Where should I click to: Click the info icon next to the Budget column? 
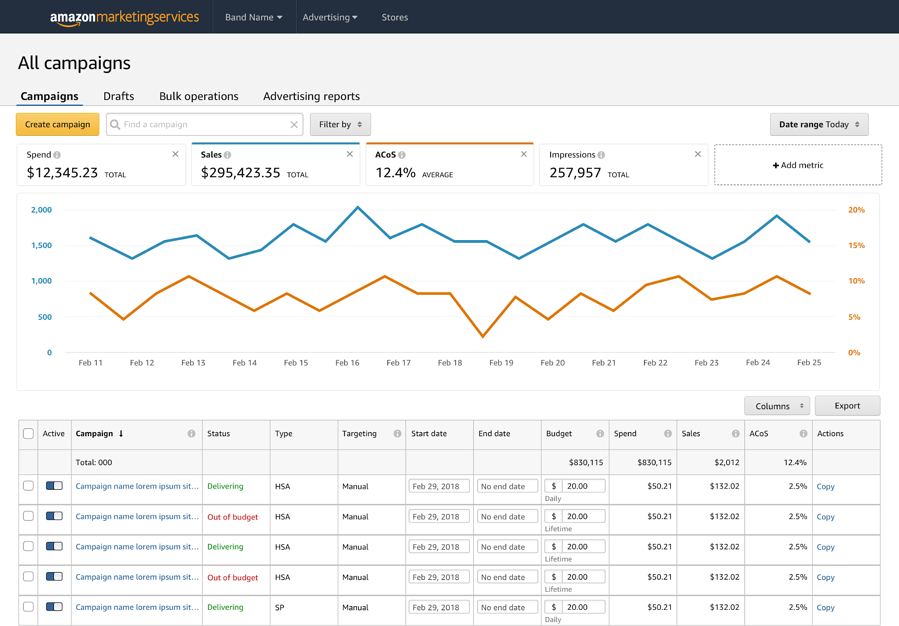coord(600,434)
